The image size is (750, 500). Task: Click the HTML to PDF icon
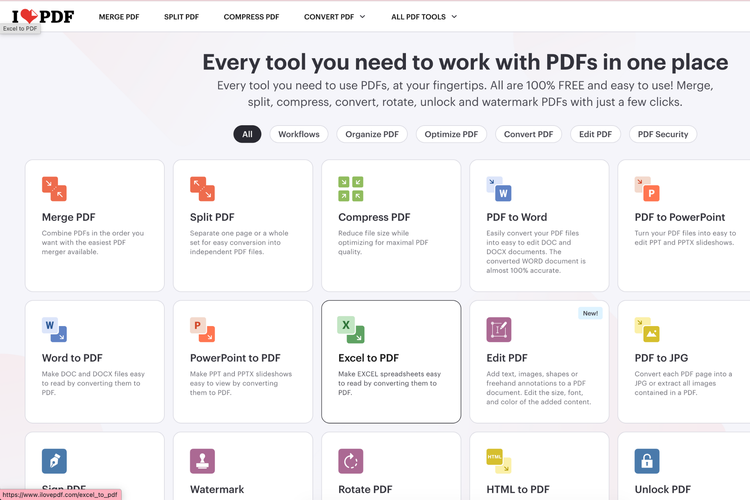[499, 461]
